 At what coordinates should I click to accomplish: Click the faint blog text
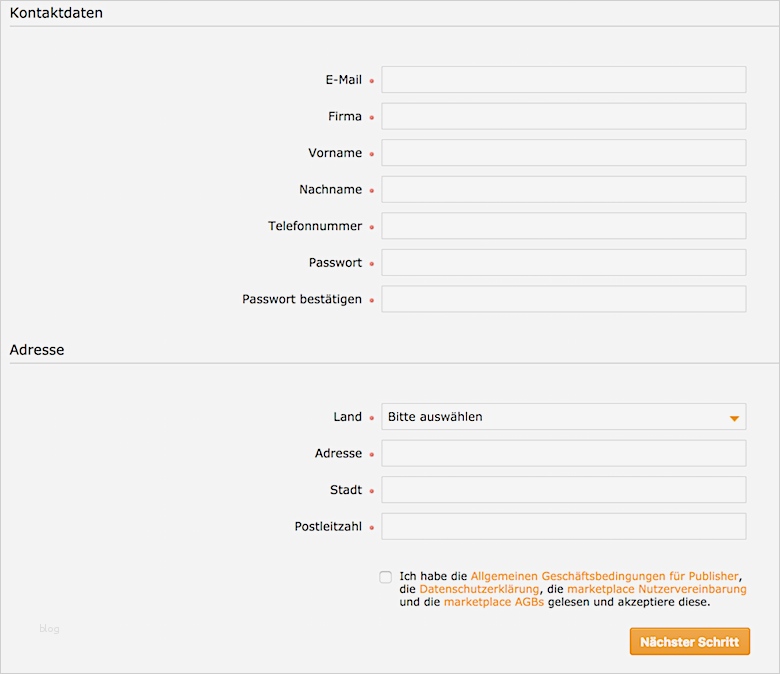[x=50, y=629]
